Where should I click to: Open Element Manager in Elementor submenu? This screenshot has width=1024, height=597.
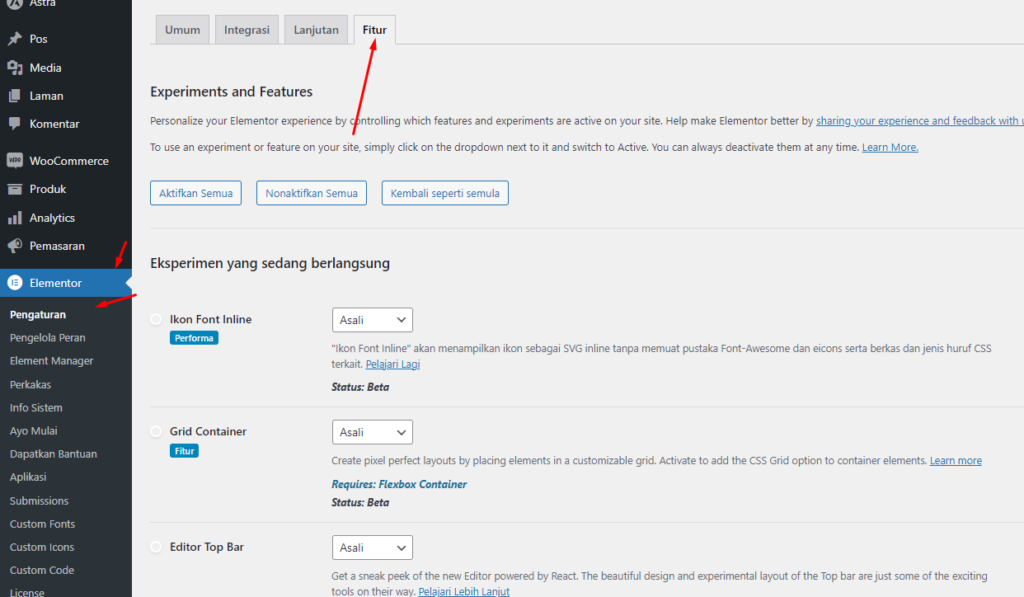pos(51,361)
